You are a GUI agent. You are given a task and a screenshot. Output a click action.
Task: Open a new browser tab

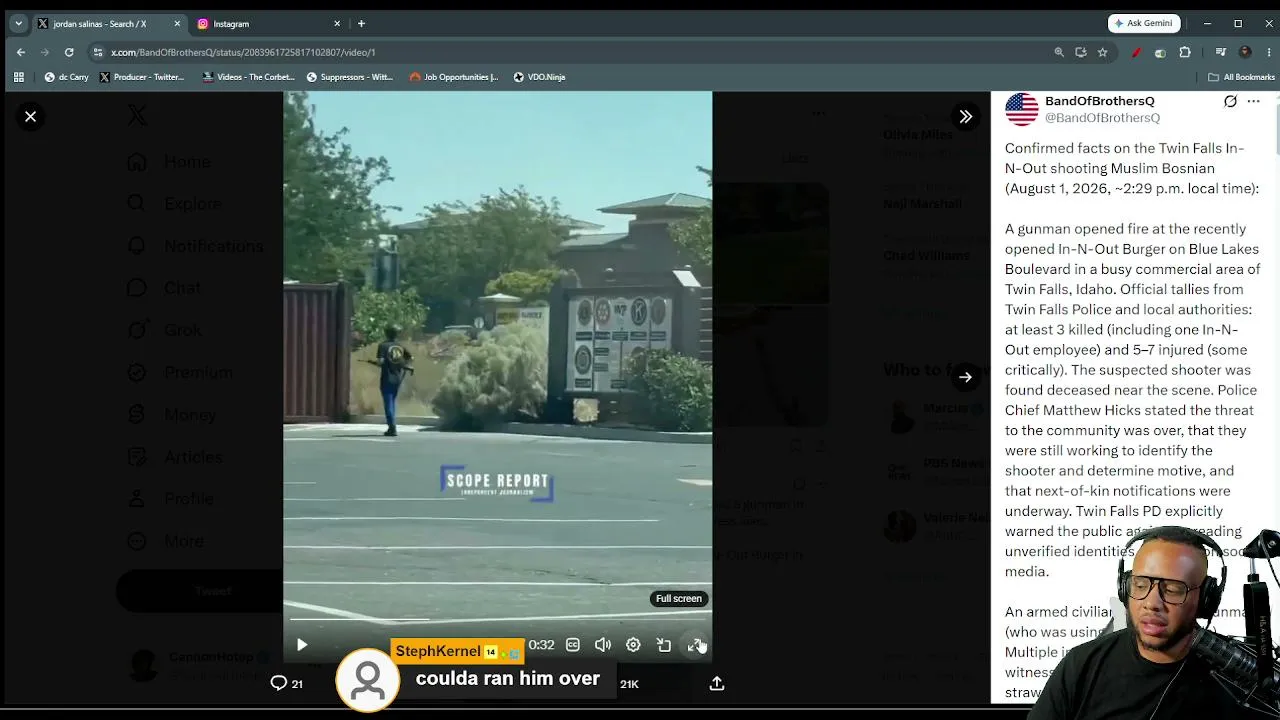coord(361,23)
